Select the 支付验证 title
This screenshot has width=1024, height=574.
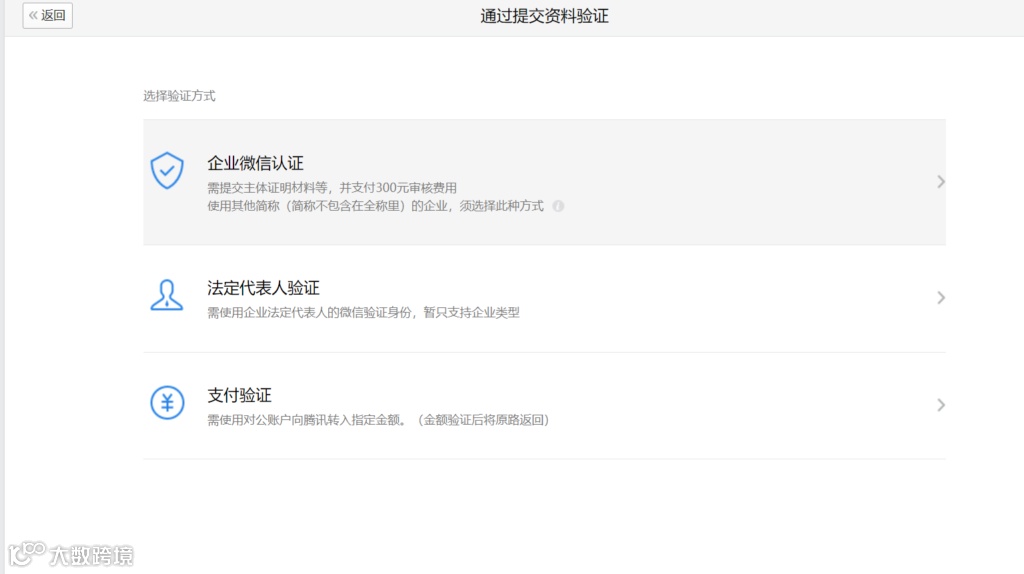tap(239, 395)
